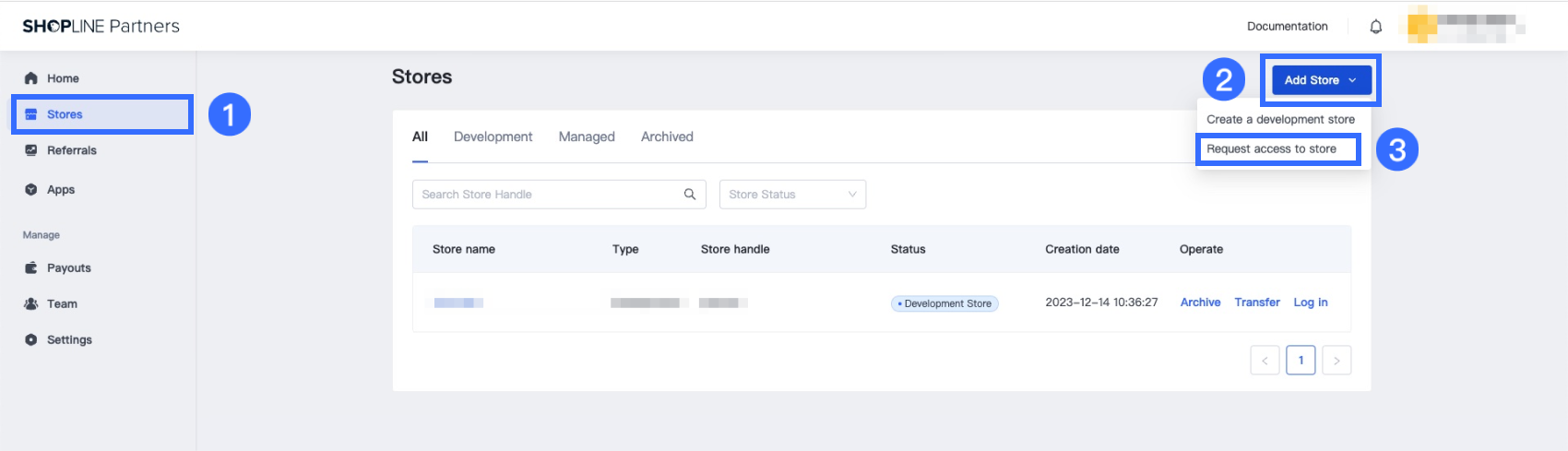Click the Settings gear icon
Image resolution: width=1568 pixels, height=451 pixels.
point(31,340)
